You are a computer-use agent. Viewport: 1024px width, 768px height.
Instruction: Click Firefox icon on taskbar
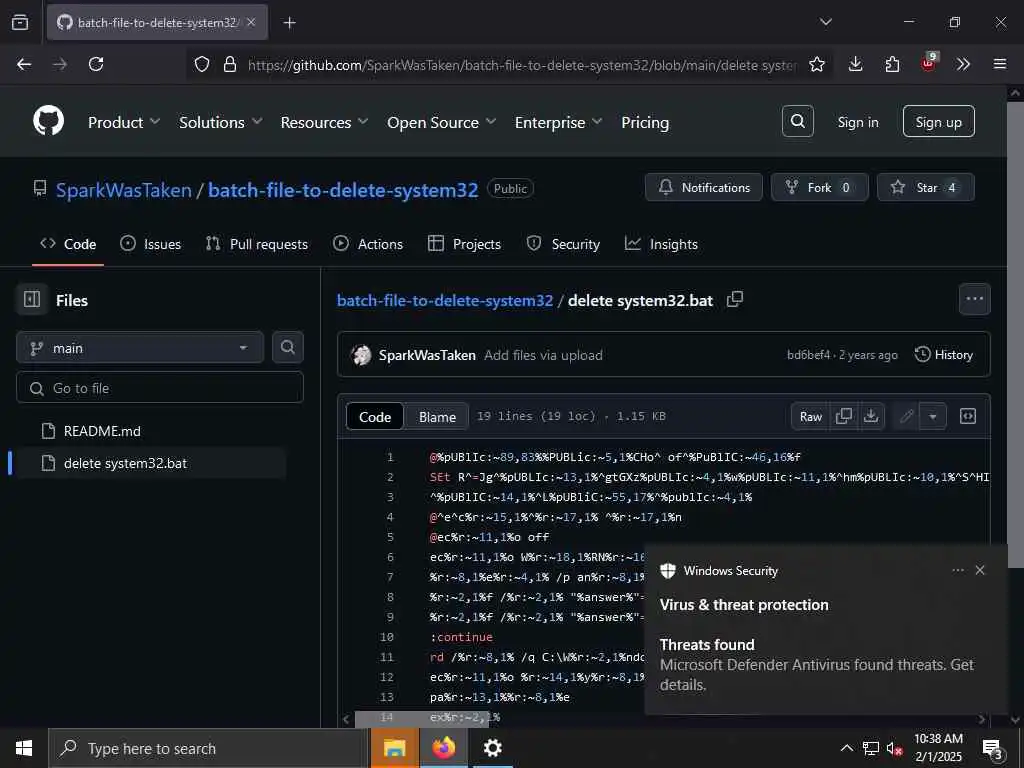(443, 748)
